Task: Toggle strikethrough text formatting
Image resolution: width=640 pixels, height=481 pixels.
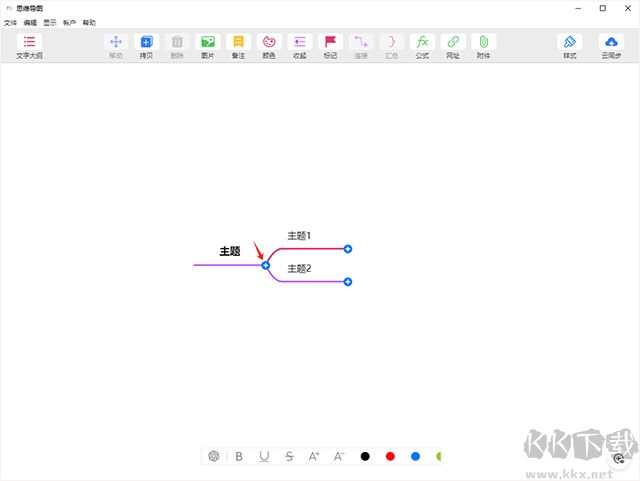Action: (289, 456)
